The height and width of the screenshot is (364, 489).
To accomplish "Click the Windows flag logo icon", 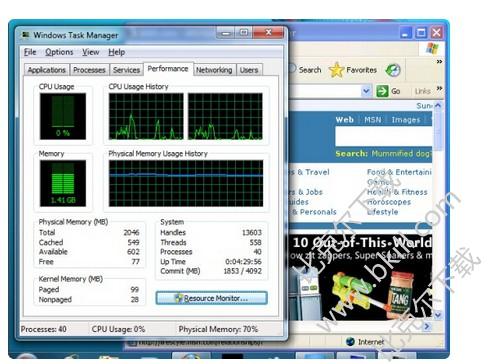I will pos(432,49).
